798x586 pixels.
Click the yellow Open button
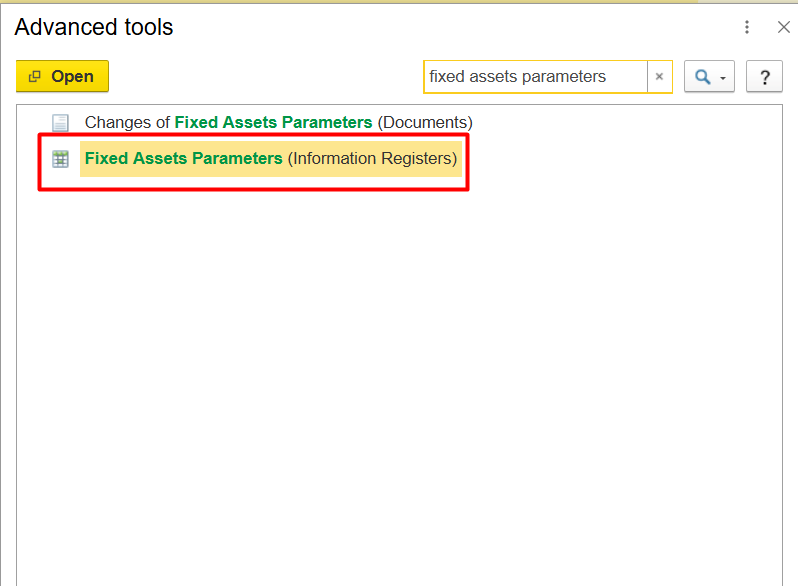tap(62, 76)
